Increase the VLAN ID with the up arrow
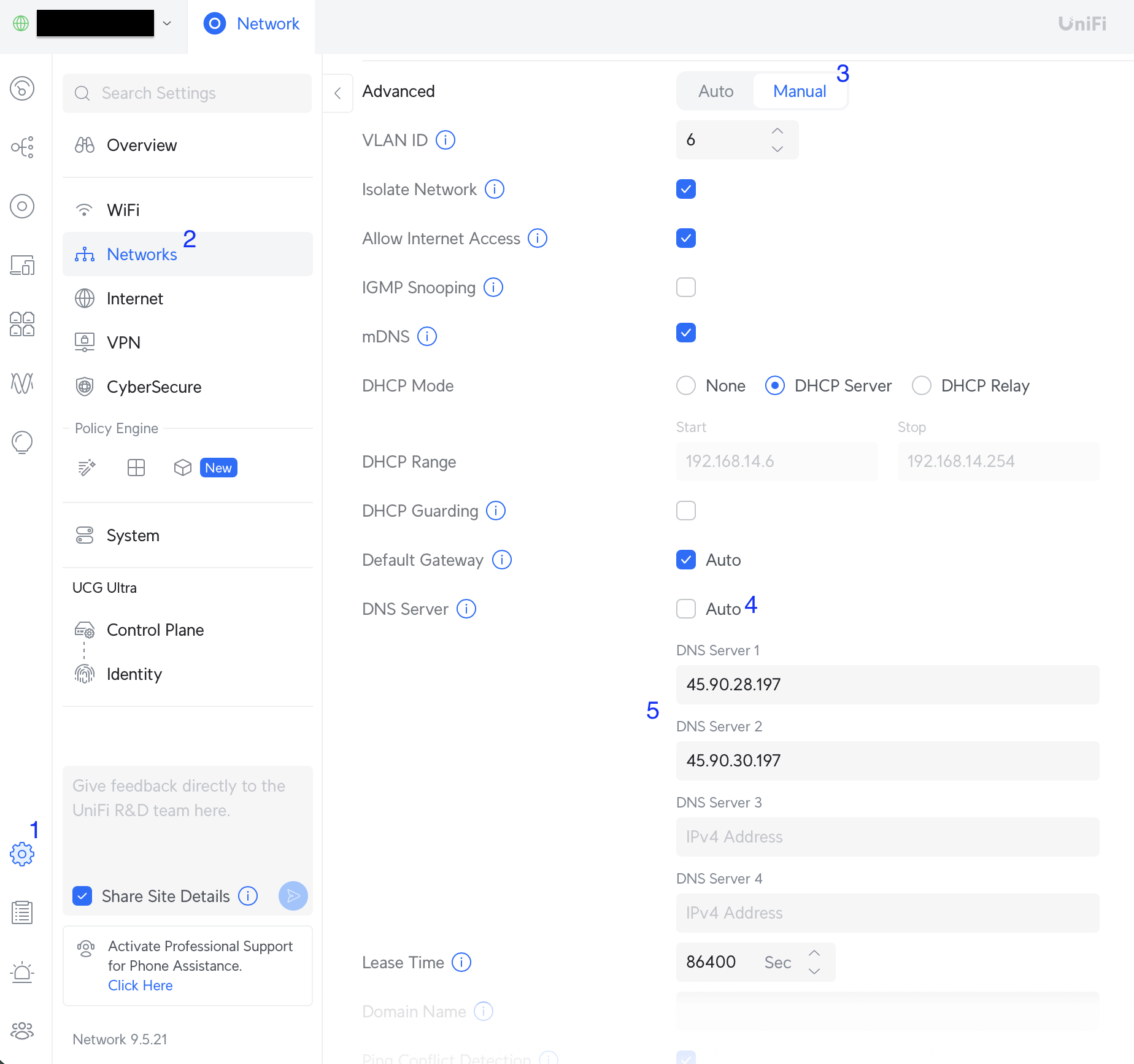 pyautogui.click(x=776, y=130)
